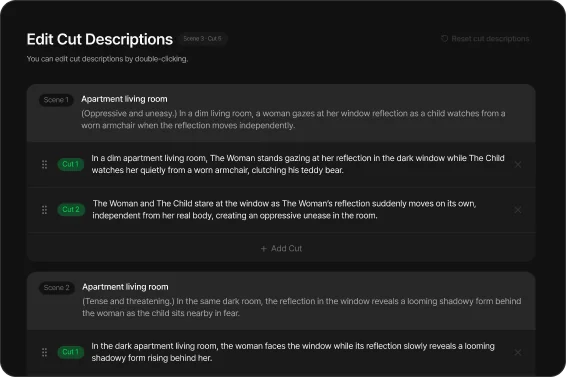Click the Scene 2 label badge
This screenshot has width=566, height=377.
pos(57,288)
